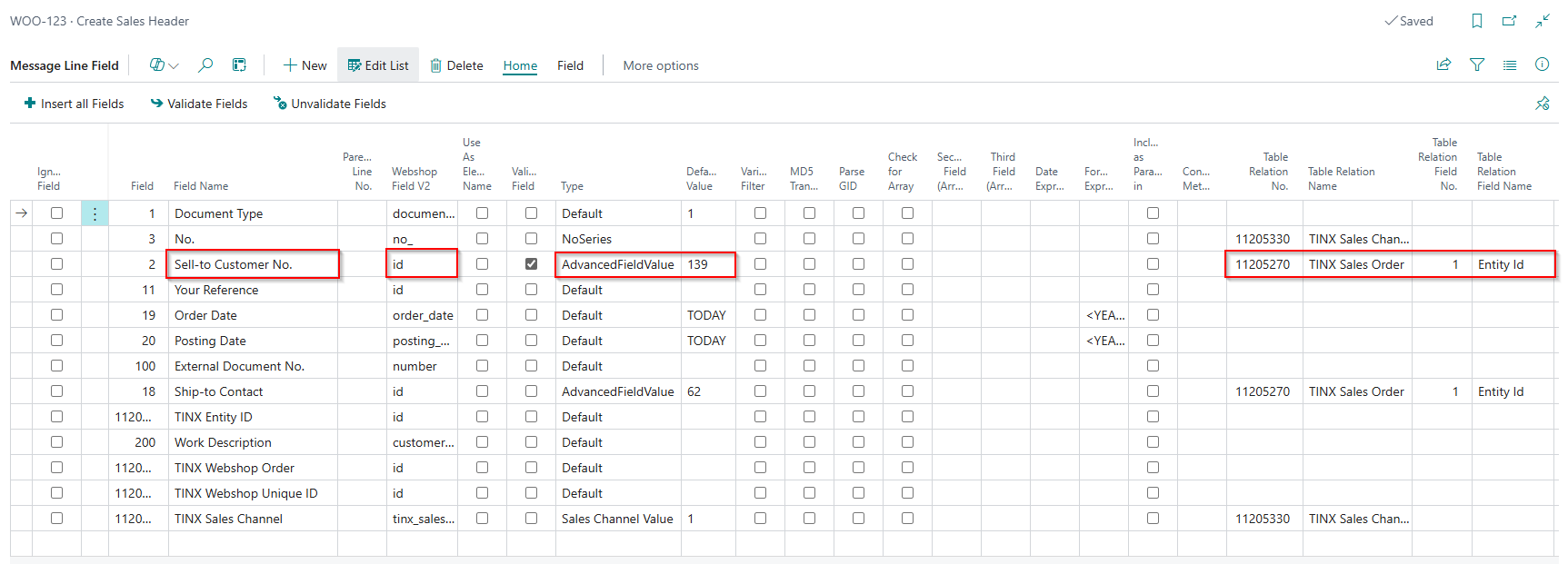The width and height of the screenshot is (1568, 564).
Task: Click TODAY default value in Order Date row
Action: click(x=708, y=315)
